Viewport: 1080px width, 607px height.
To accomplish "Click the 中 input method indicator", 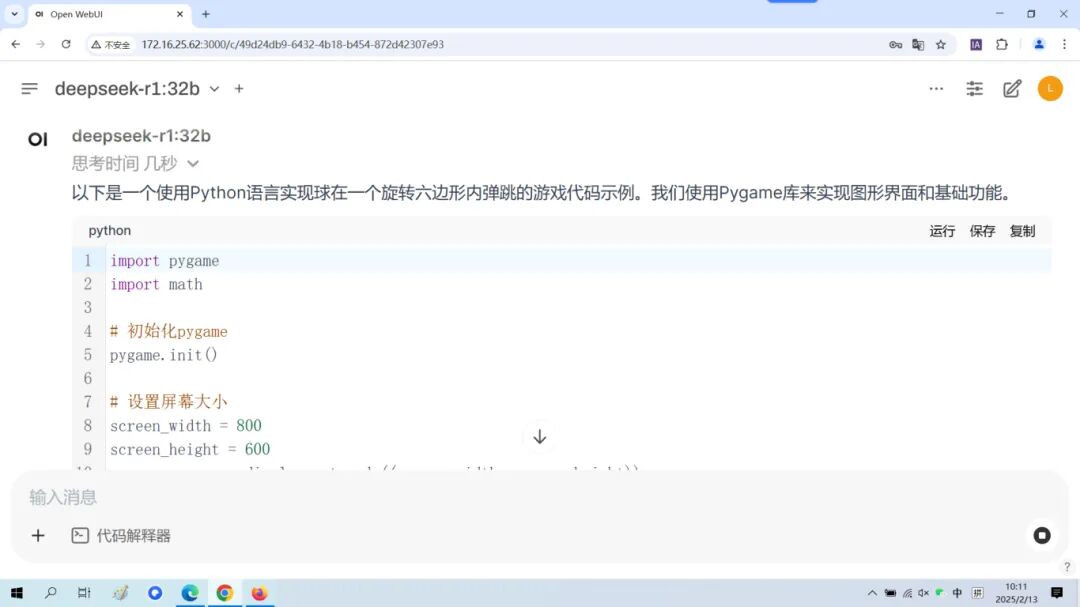I will tap(957, 593).
